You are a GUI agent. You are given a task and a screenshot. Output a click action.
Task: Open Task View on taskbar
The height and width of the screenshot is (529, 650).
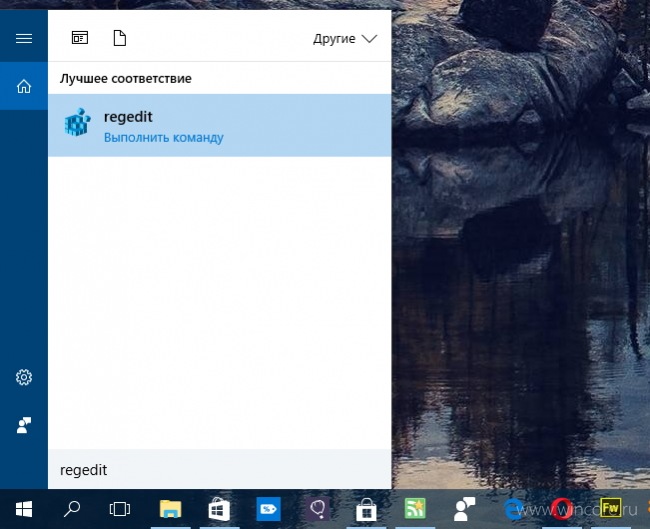tap(120, 509)
